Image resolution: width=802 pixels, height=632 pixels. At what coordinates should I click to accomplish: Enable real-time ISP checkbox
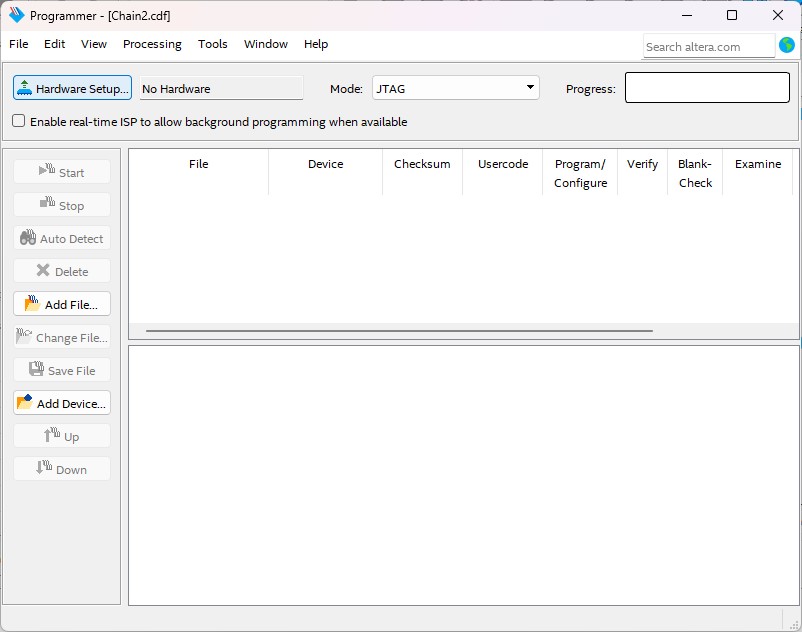point(18,121)
